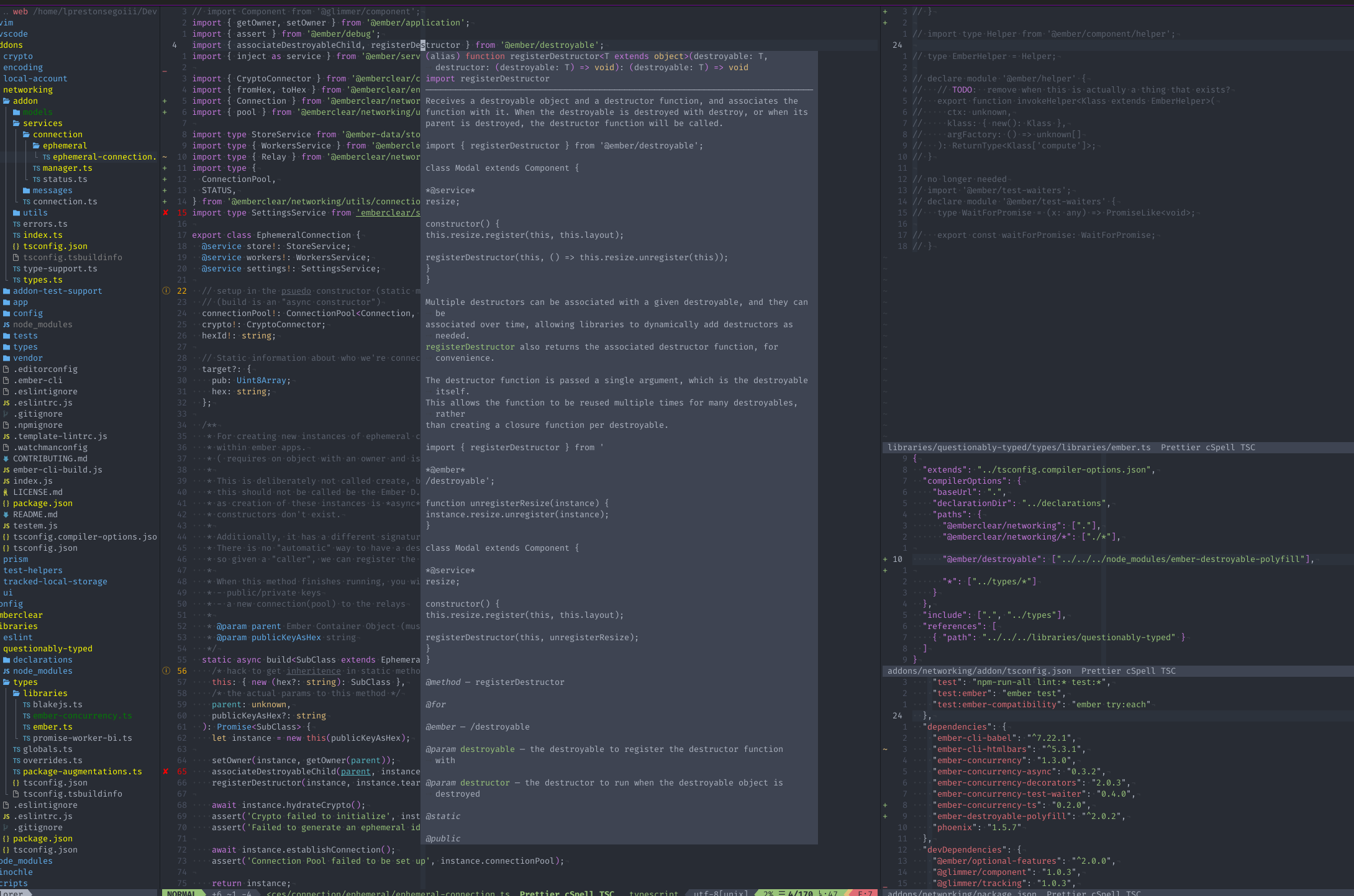Click the JS icon beside ember-cli-build.js

pos(6,470)
